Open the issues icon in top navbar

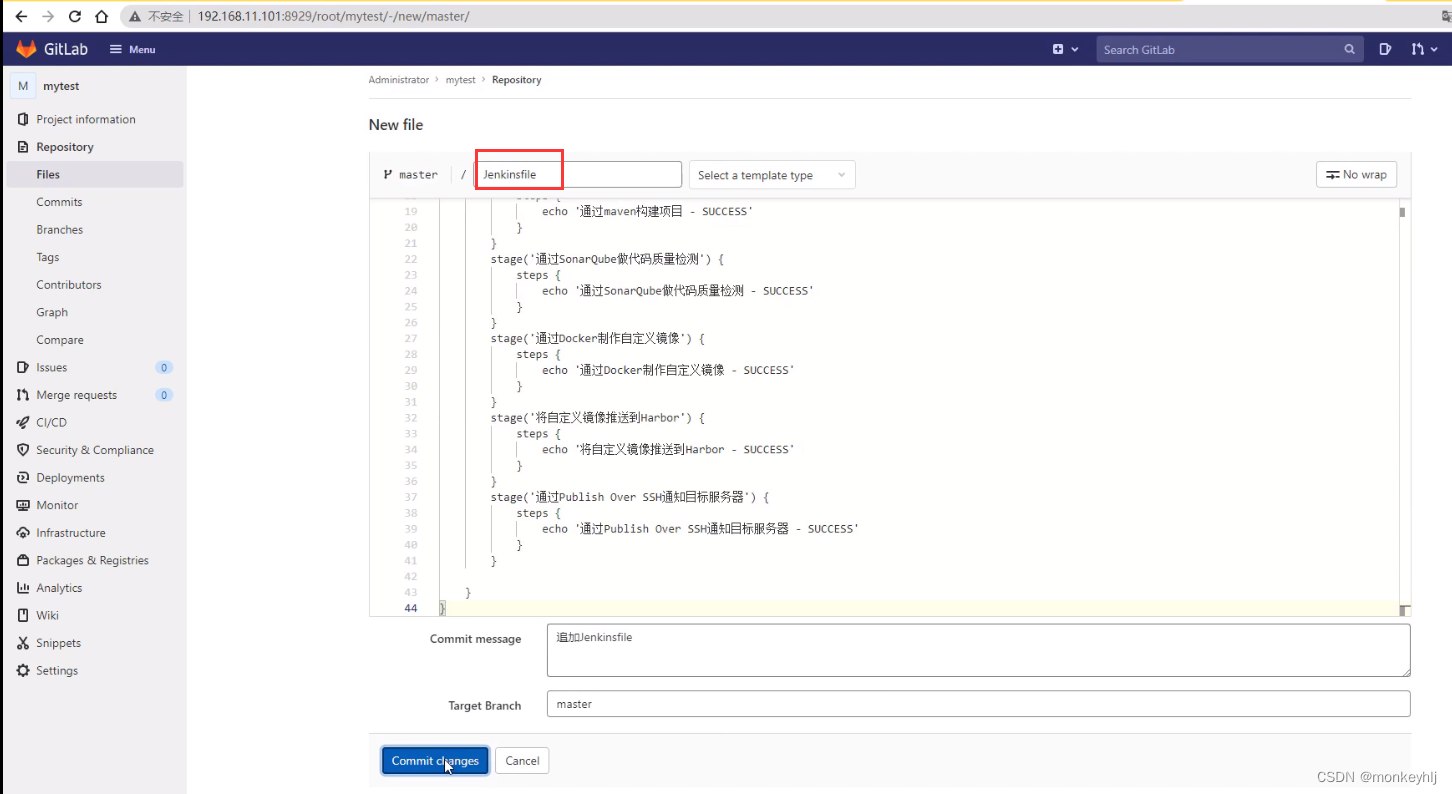point(1385,49)
